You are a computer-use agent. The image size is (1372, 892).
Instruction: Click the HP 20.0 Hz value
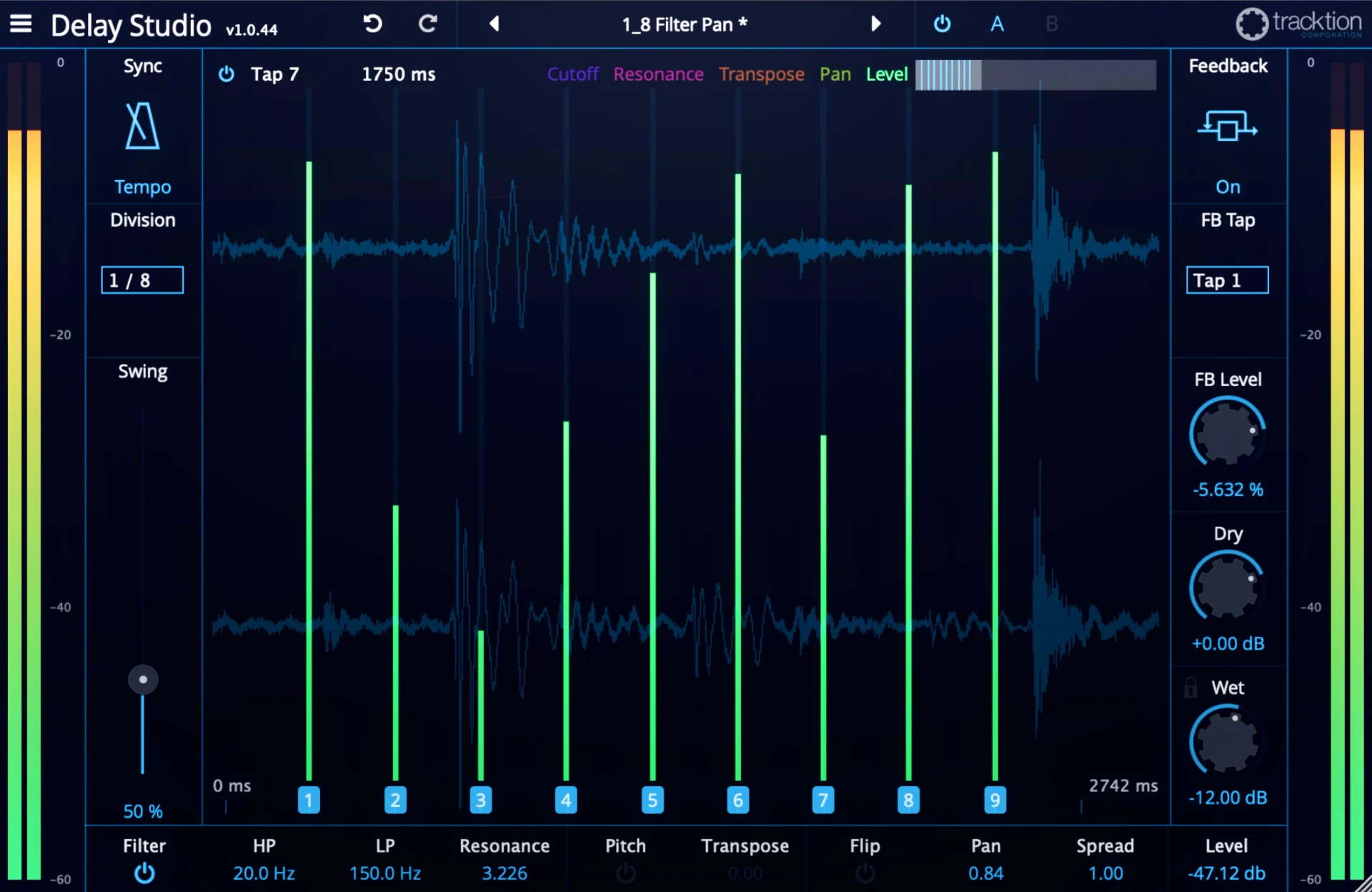point(264,873)
